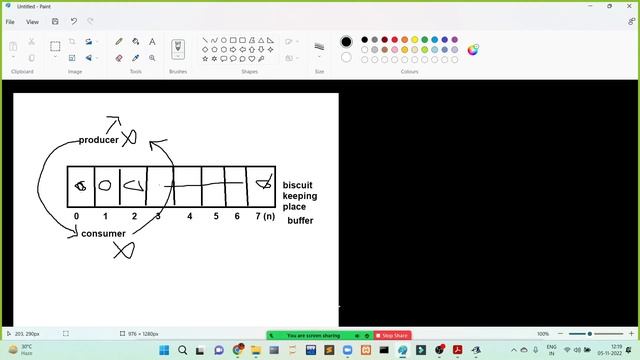Viewport: 640px width, 360px height.
Task: Select Colour 1 black foreground circle
Action: point(346,42)
